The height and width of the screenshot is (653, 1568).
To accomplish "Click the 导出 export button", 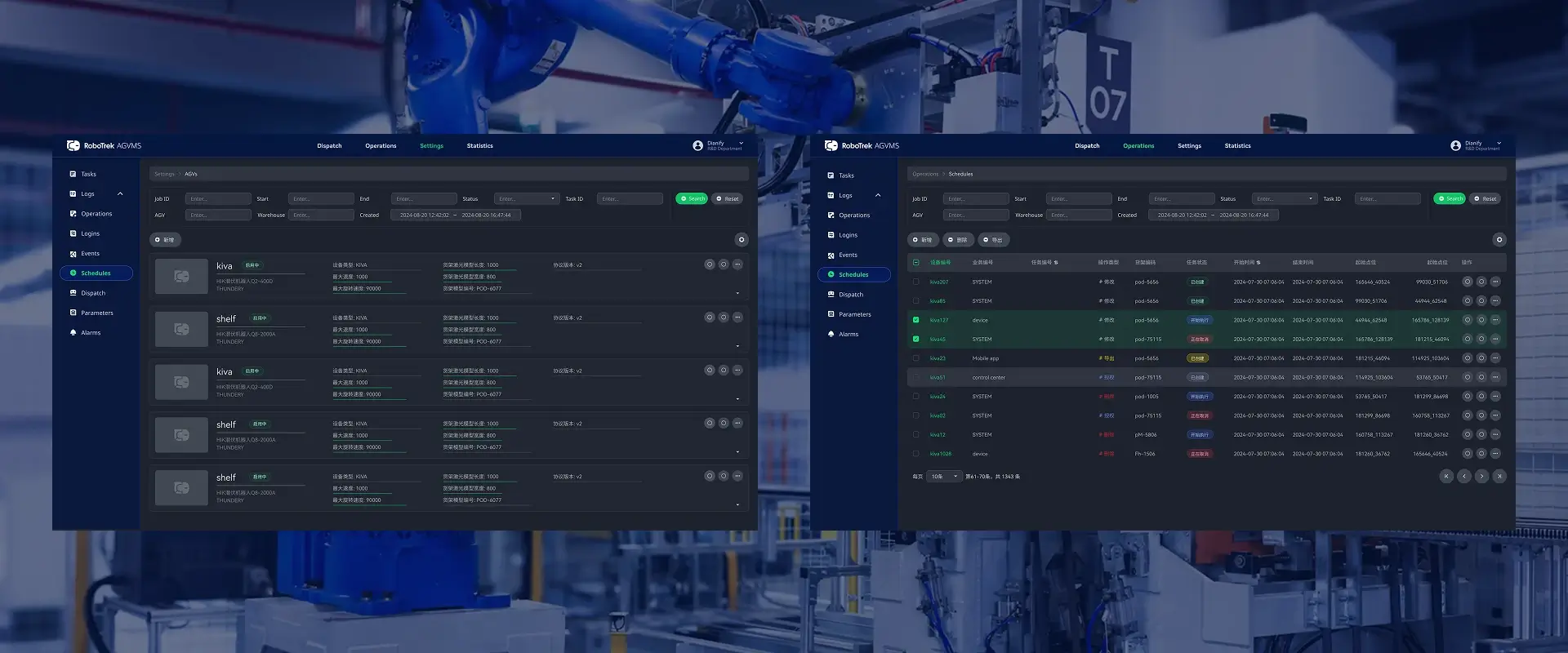I will pyautogui.click(x=992, y=240).
